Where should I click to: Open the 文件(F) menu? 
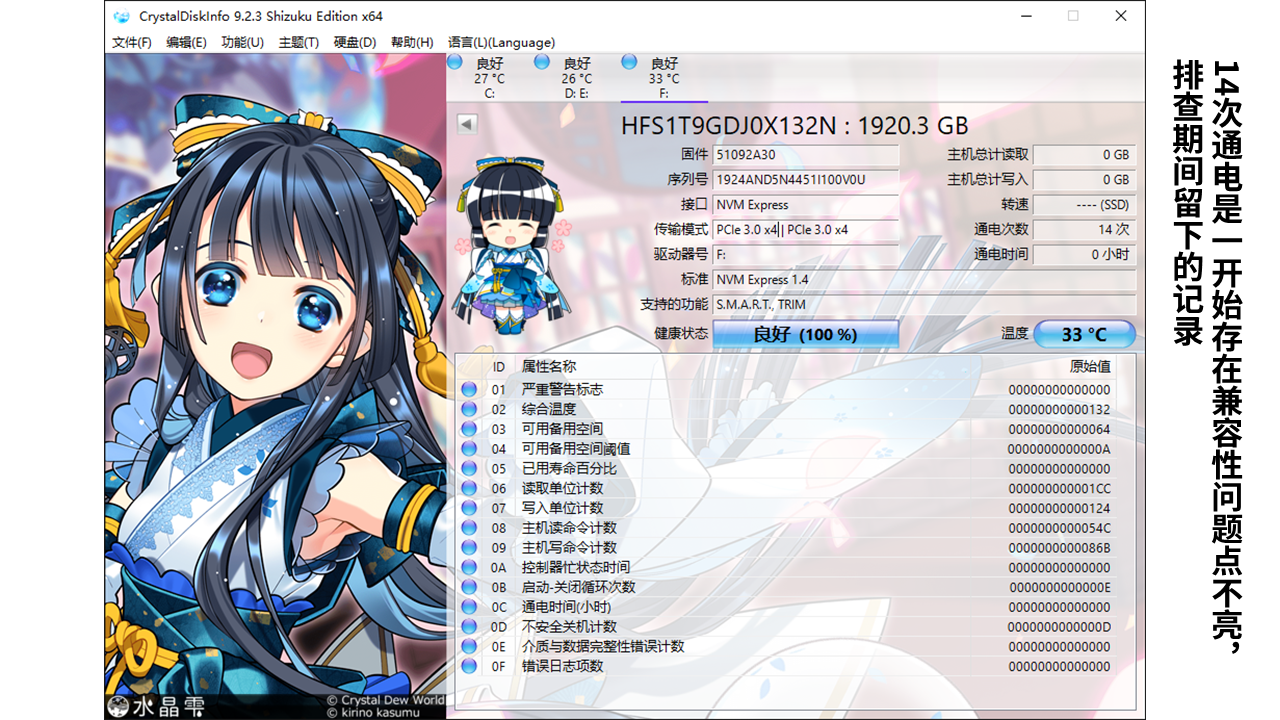pyautogui.click(x=132, y=42)
